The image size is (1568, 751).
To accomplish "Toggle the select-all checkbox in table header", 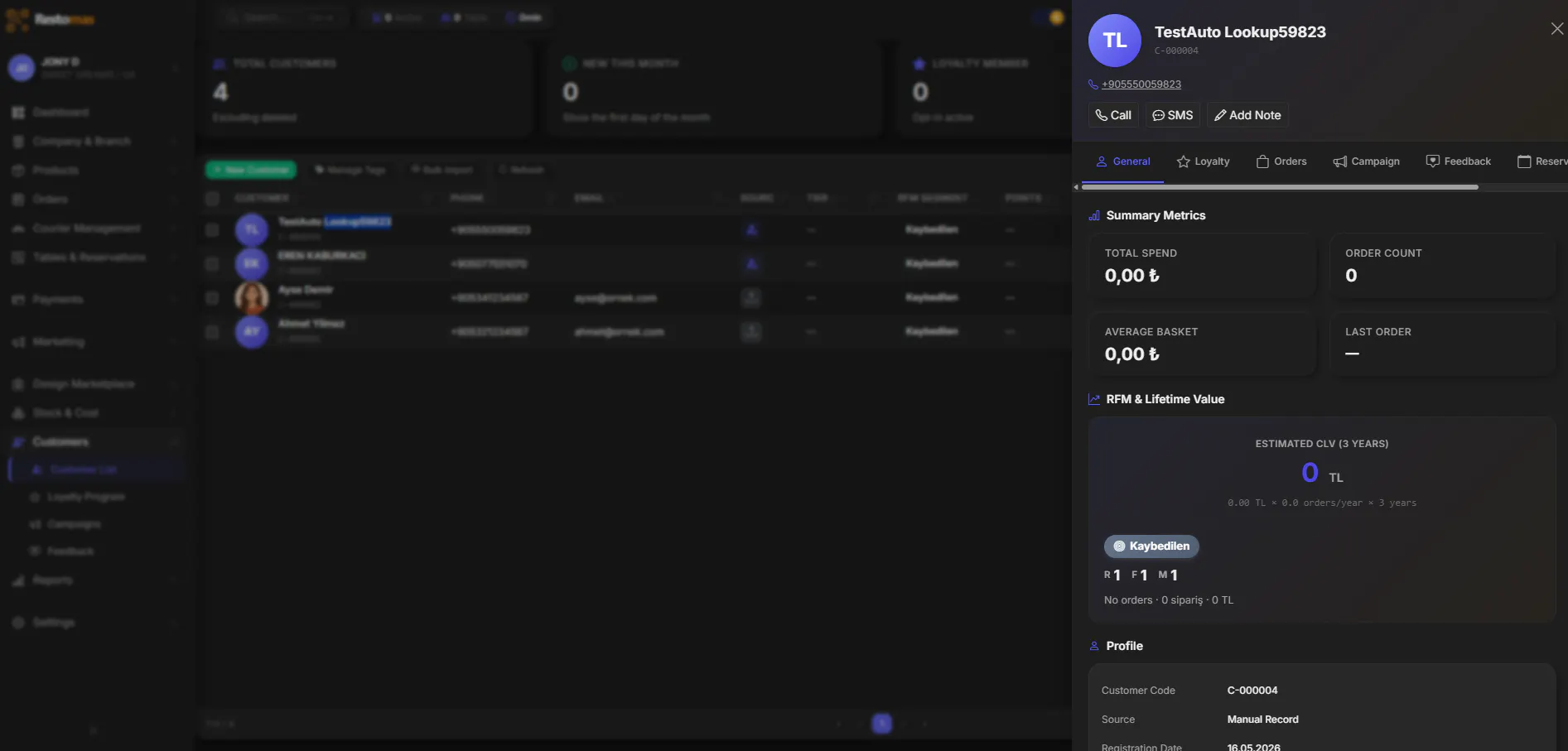I will (212, 199).
